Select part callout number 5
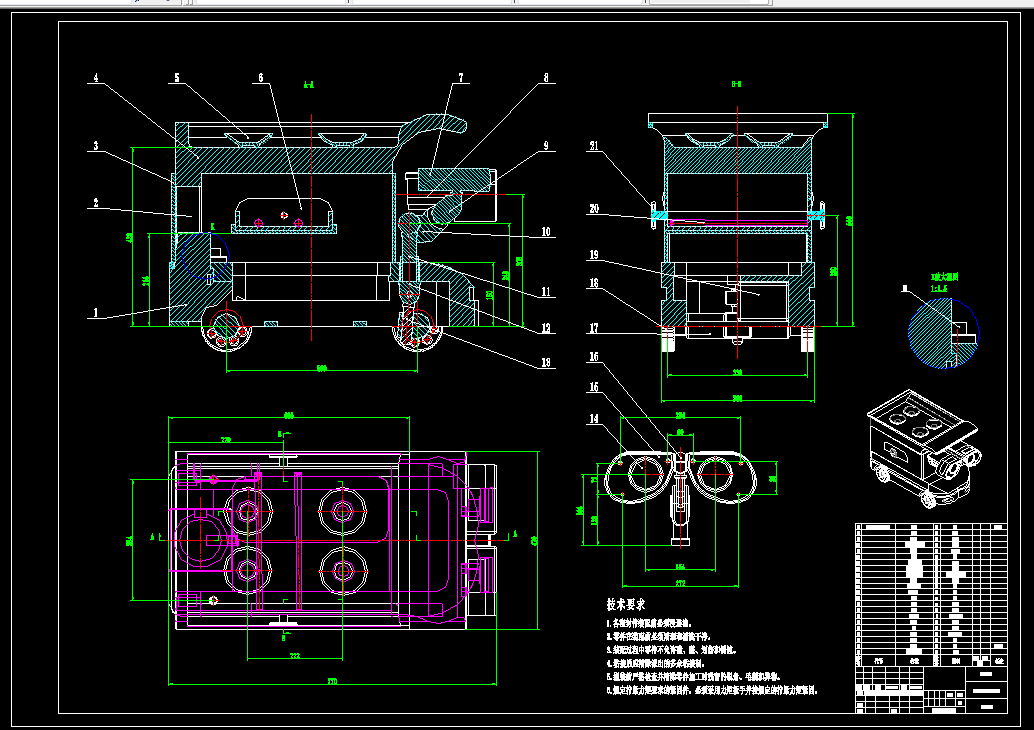 tap(177, 78)
